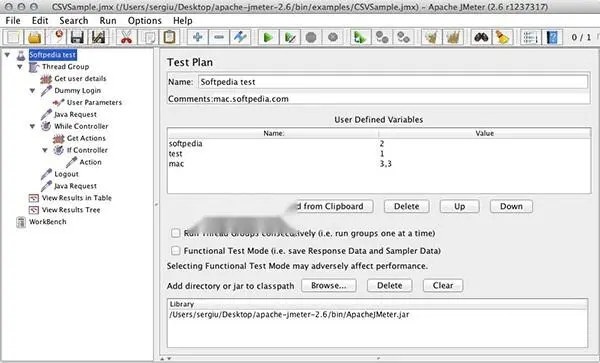
Task: Enable Functional Test Mode checkbox
Action: pyautogui.click(x=176, y=251)
